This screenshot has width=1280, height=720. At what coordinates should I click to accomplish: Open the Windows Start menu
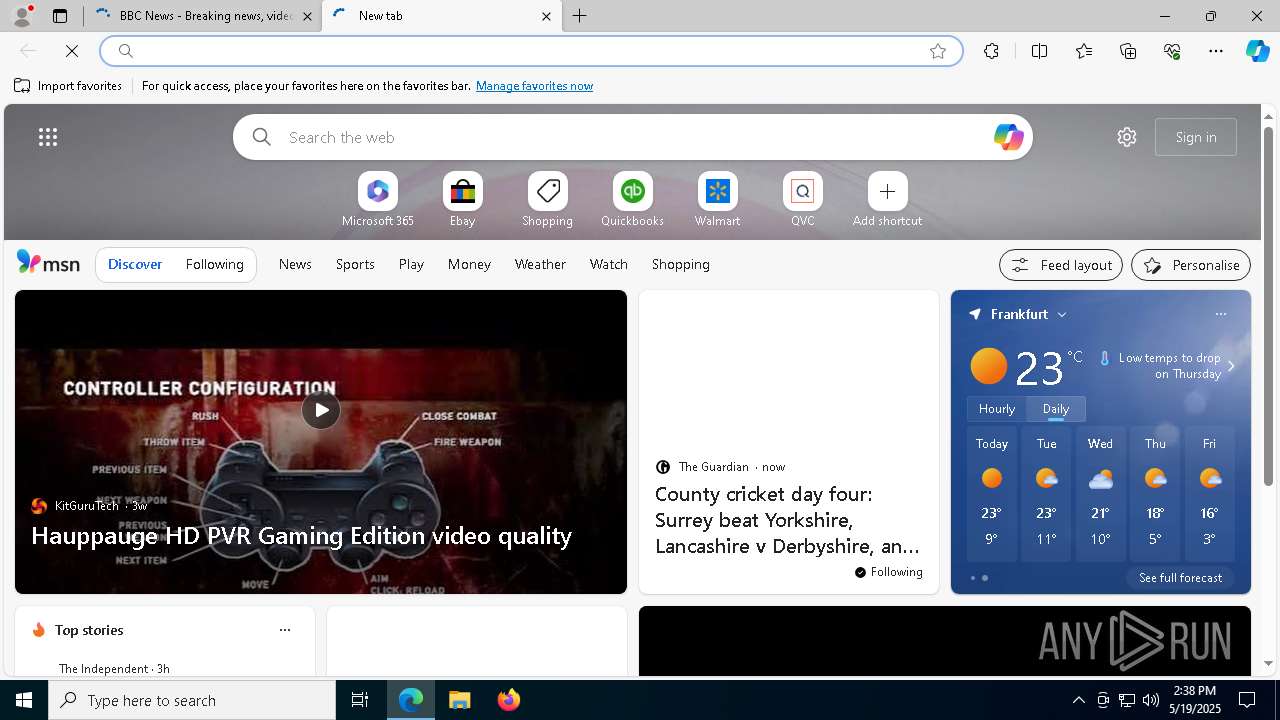(x=24, y=700)
